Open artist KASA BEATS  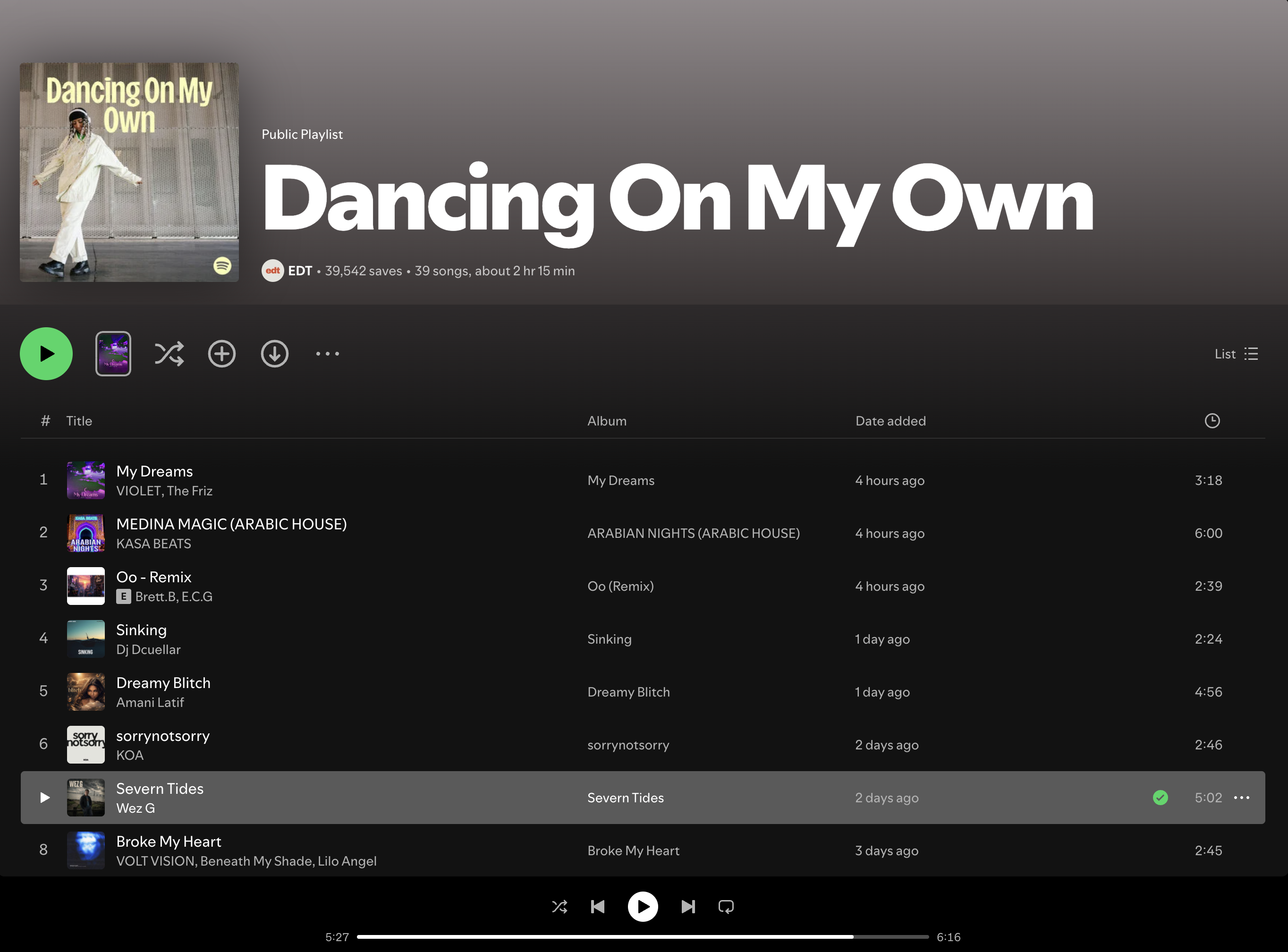point(154,544)
